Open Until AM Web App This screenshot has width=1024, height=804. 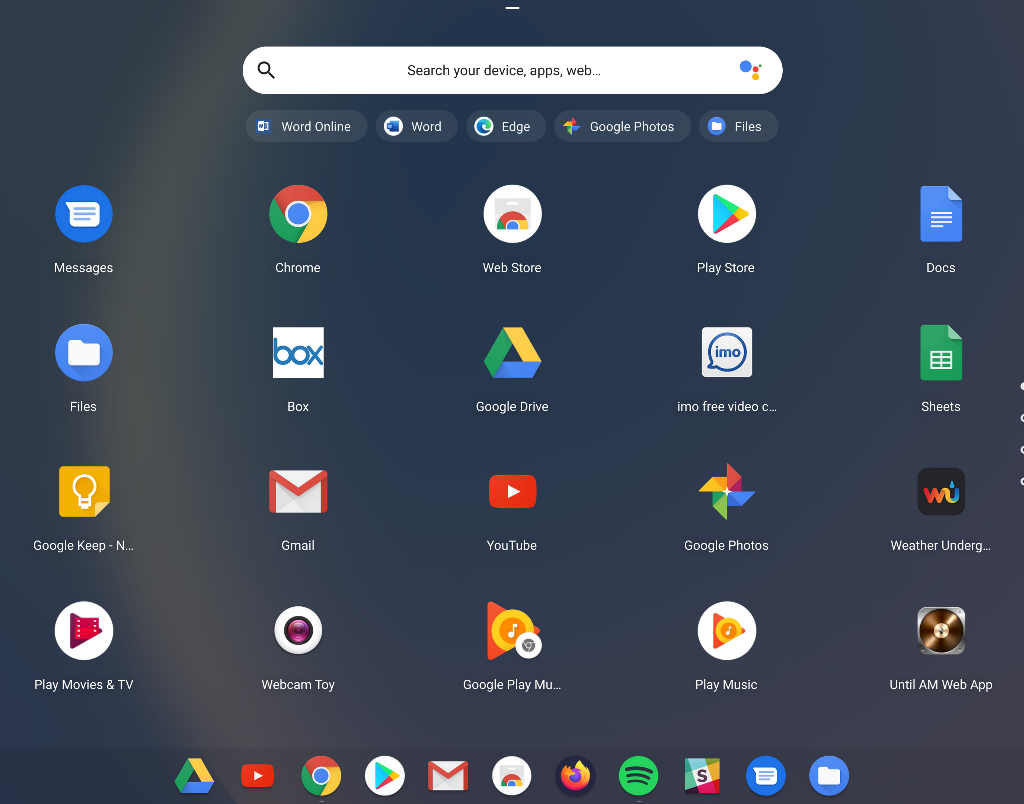click(940, 631)
